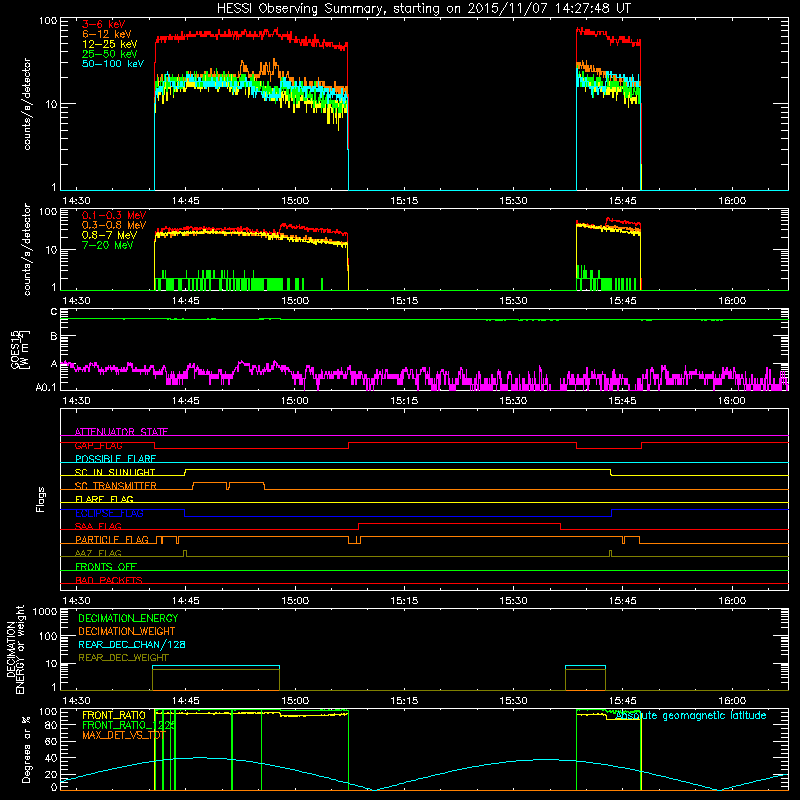
Task: Select the 7-20 MeV legend label
Action: point(108,245)
